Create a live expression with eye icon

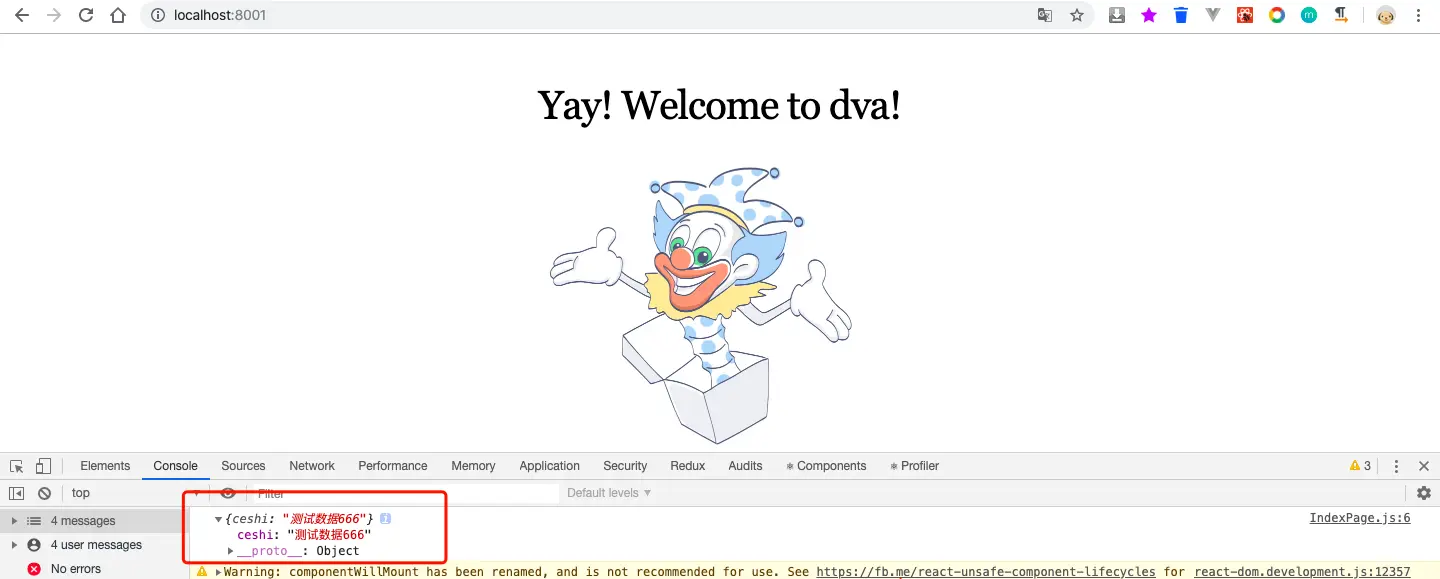pos(228,493)
